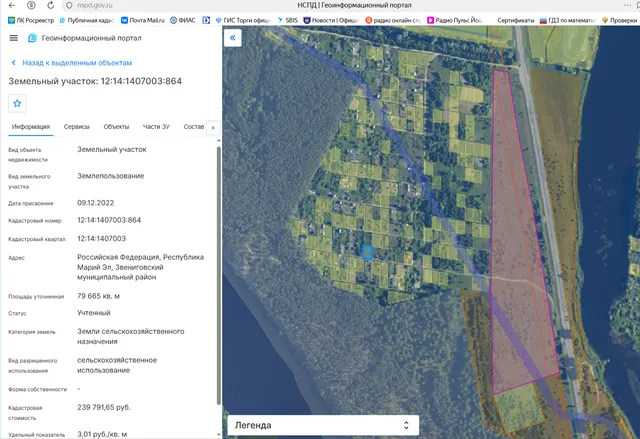
Task: Open the Сертификаты bookmark
Action: [516, 20]
